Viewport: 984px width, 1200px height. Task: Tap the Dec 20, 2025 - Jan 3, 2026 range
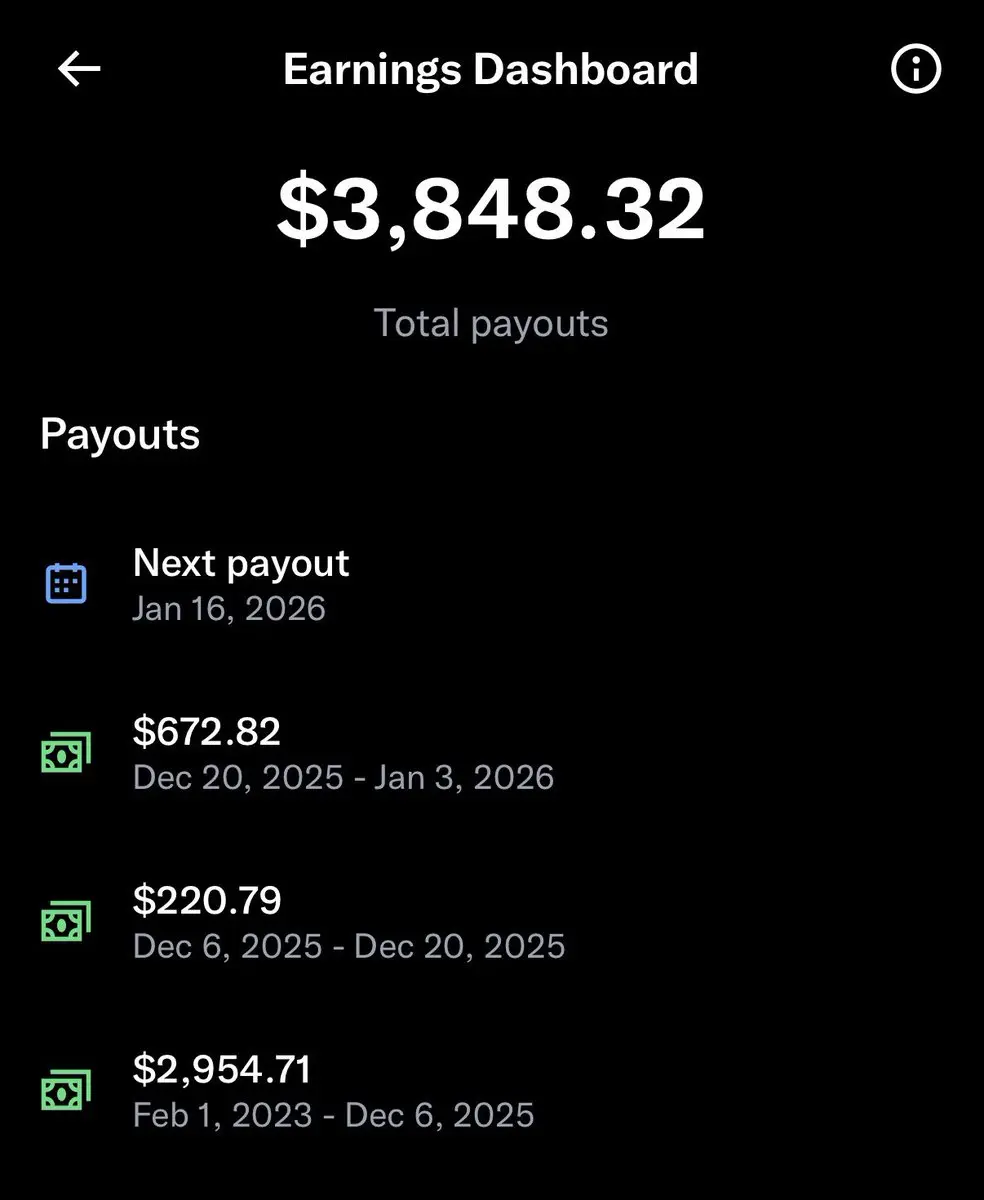343,778
